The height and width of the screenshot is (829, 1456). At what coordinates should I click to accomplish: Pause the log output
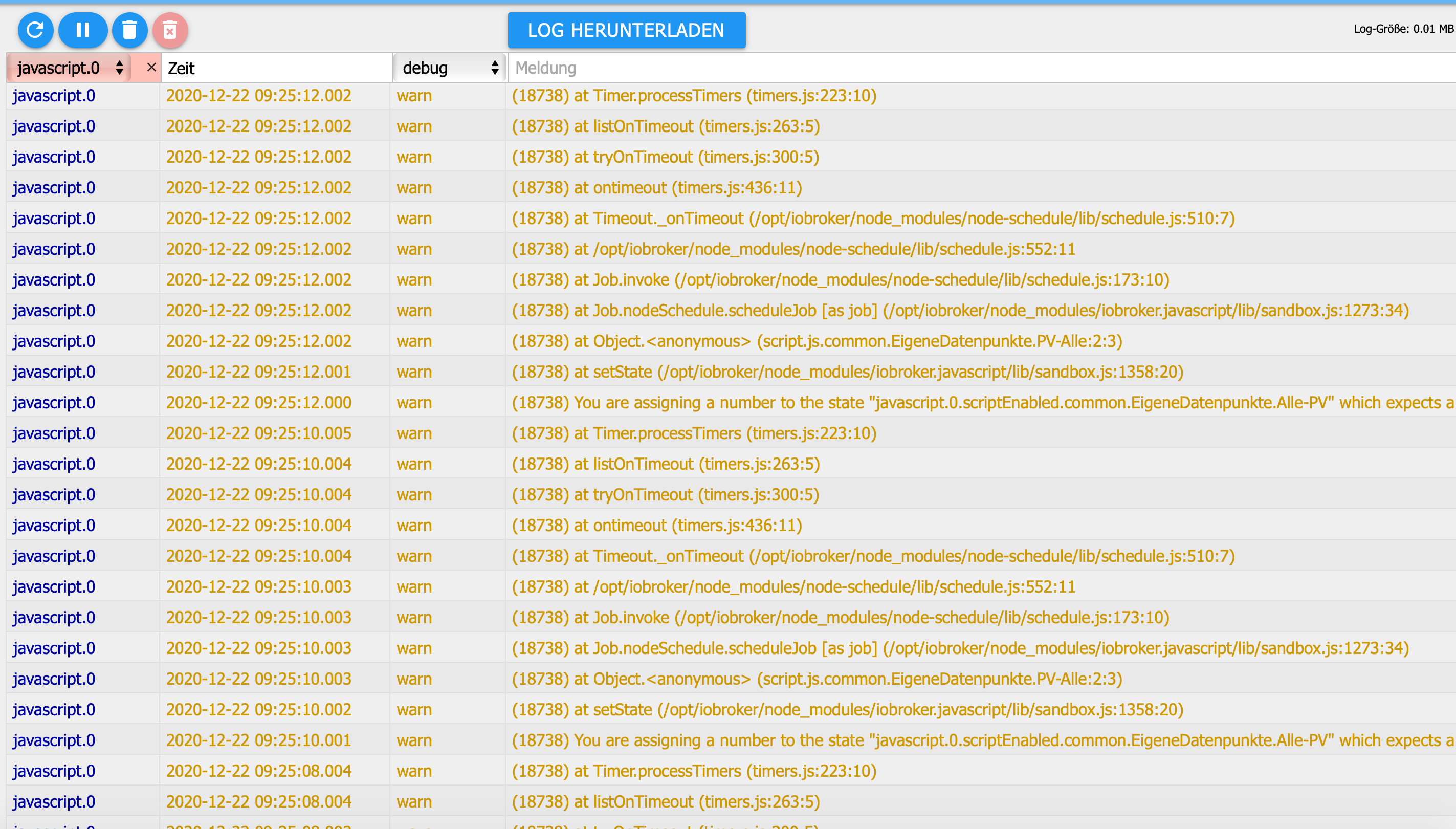(x=82, y=30)
